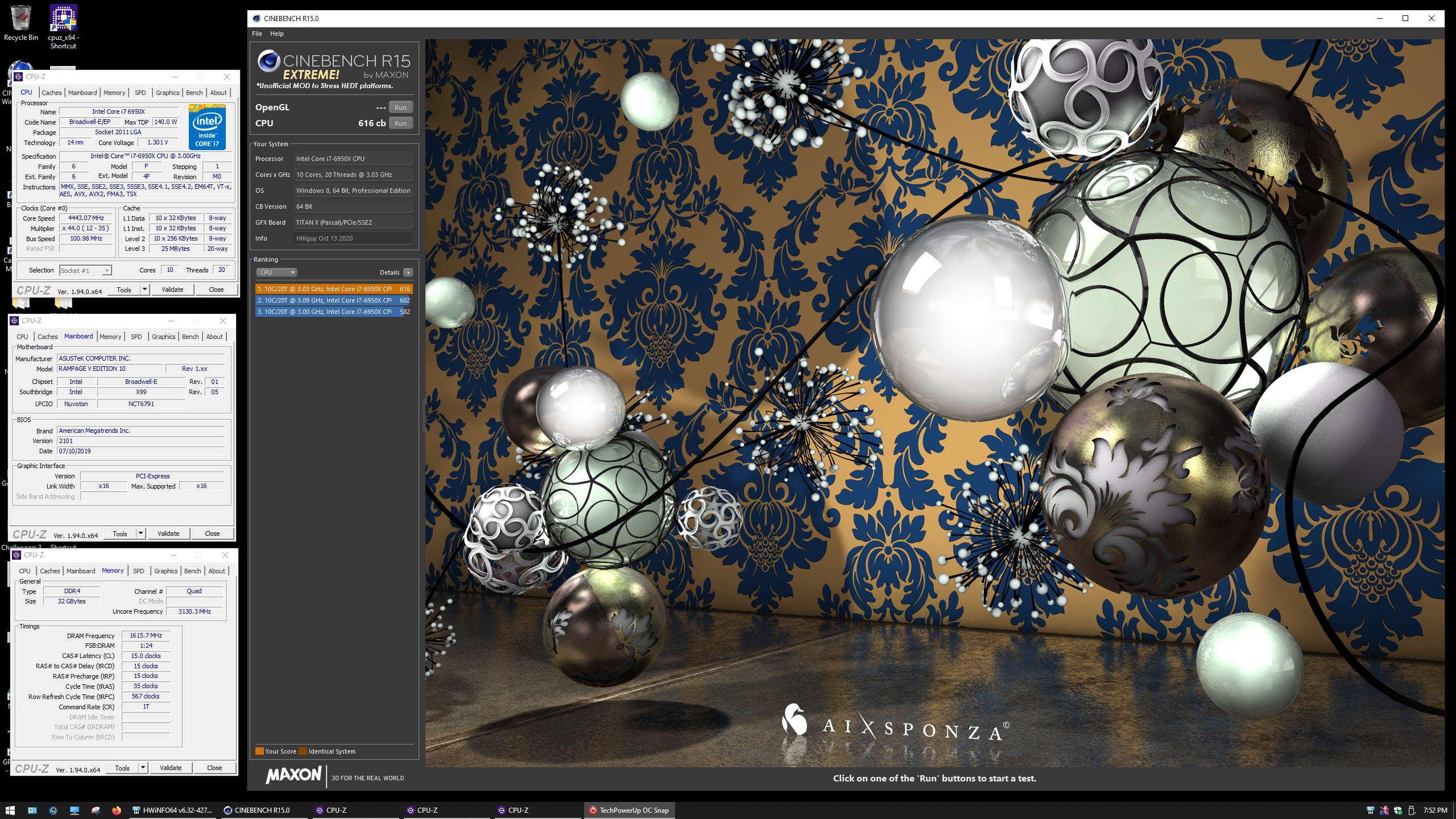Open the Windows Security shield tray icon
The image size is (1456, 819).
tap(1398, 810)
